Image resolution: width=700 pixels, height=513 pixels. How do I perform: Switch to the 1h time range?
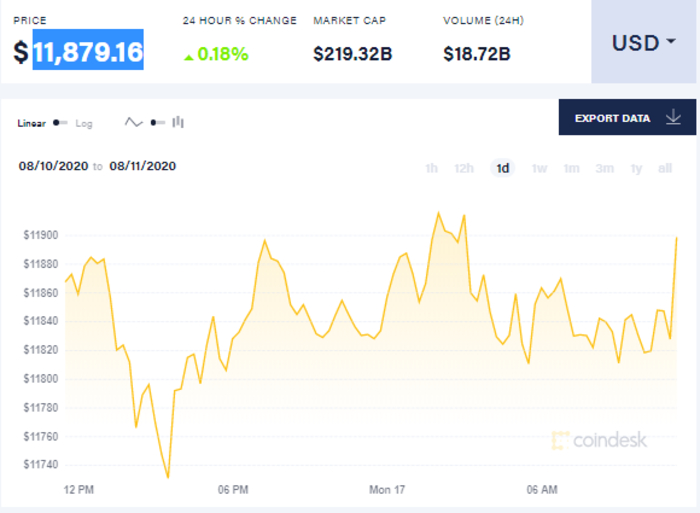point(431,168)
